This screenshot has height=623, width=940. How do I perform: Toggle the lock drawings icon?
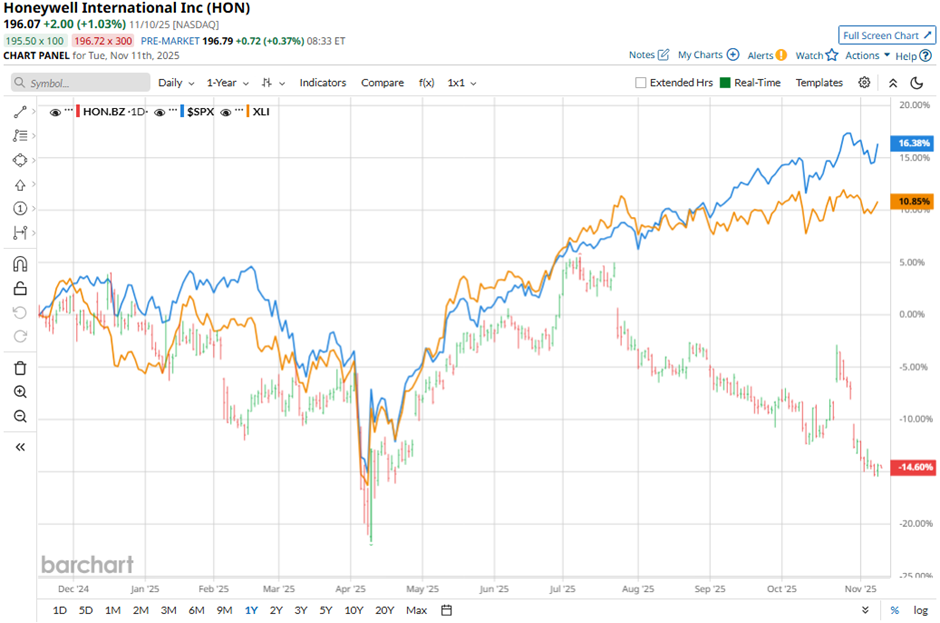pyautogui.click(x=20, y=288)
